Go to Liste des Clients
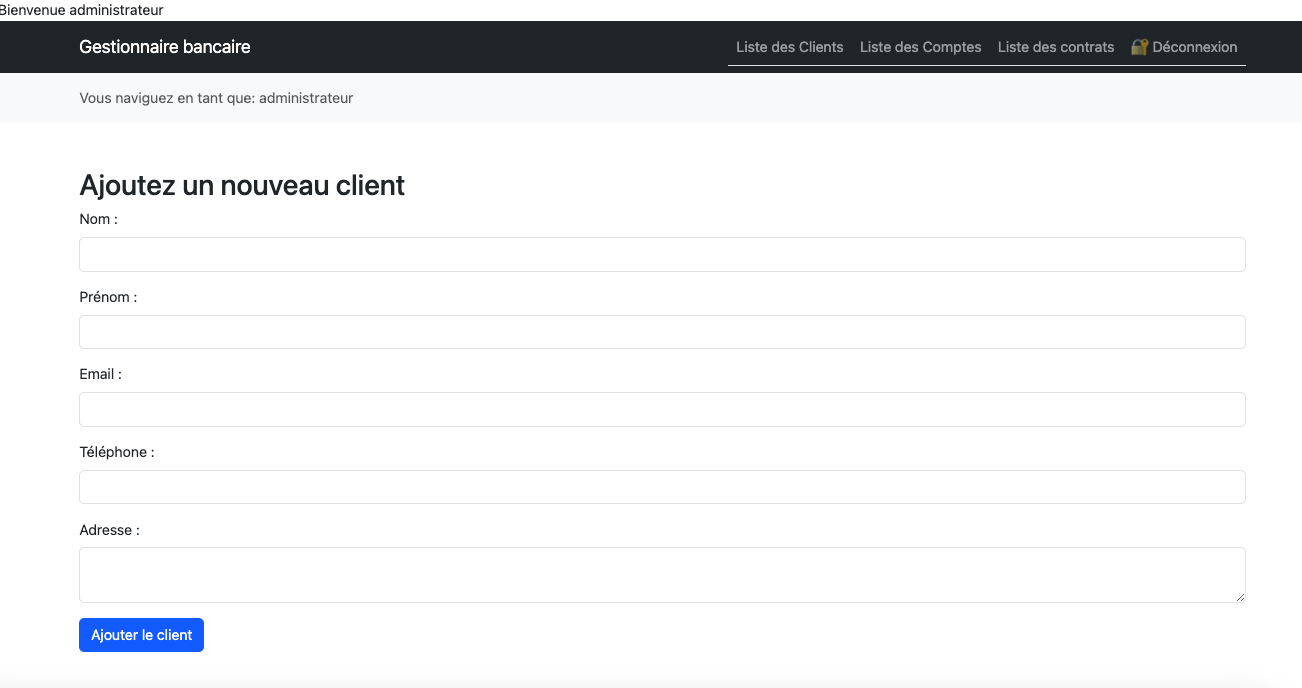1302x688 pixels. pos(789,47)
